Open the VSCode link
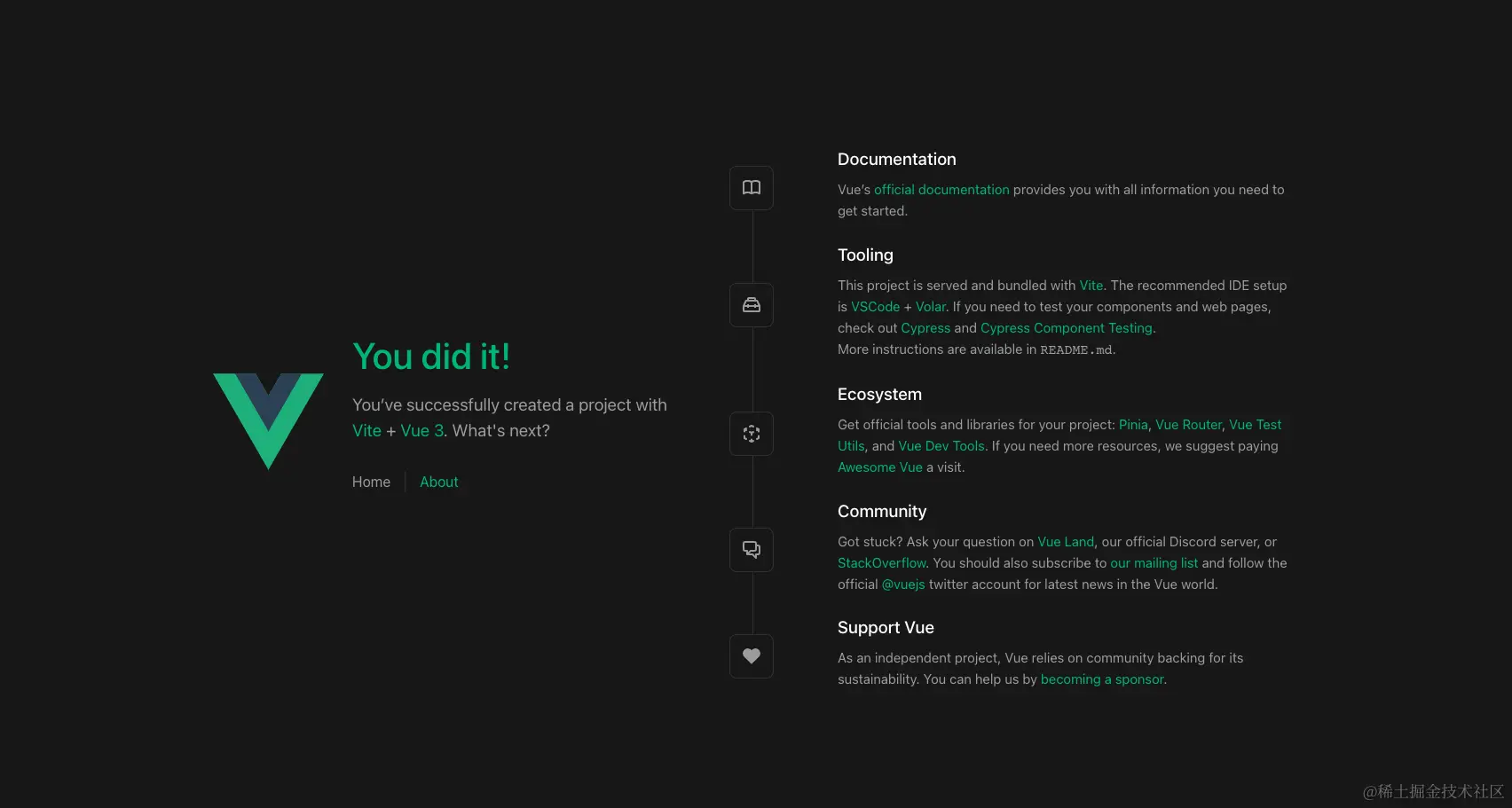Image resolution: width=1512 pixels, height=808 pixels. pyautogui.click(x=875, y=307)
